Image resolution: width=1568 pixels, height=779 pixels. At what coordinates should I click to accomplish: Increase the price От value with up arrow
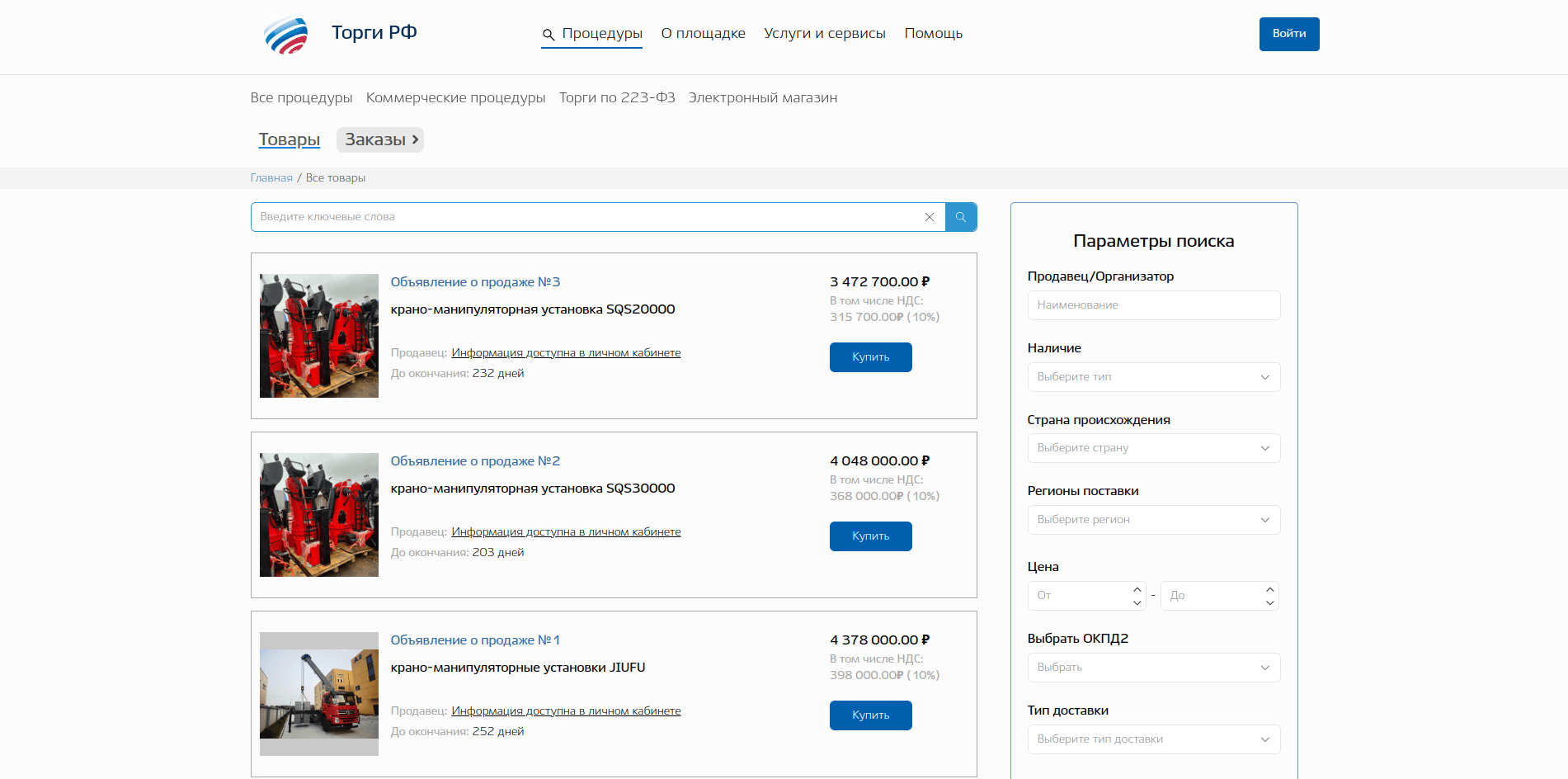coord(1137,589)
